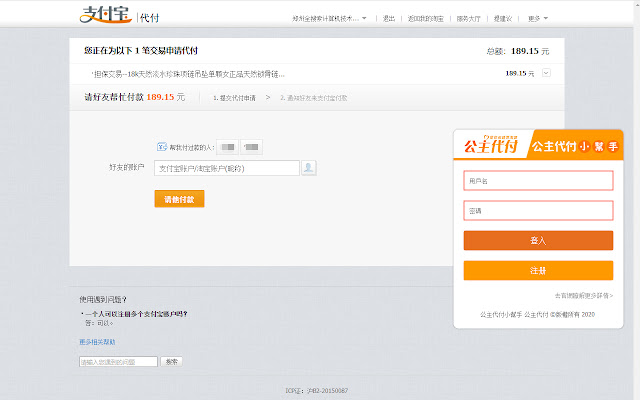Select second previous payer chip
Viewport: 640px width, 400px height.
pos(251,147)
